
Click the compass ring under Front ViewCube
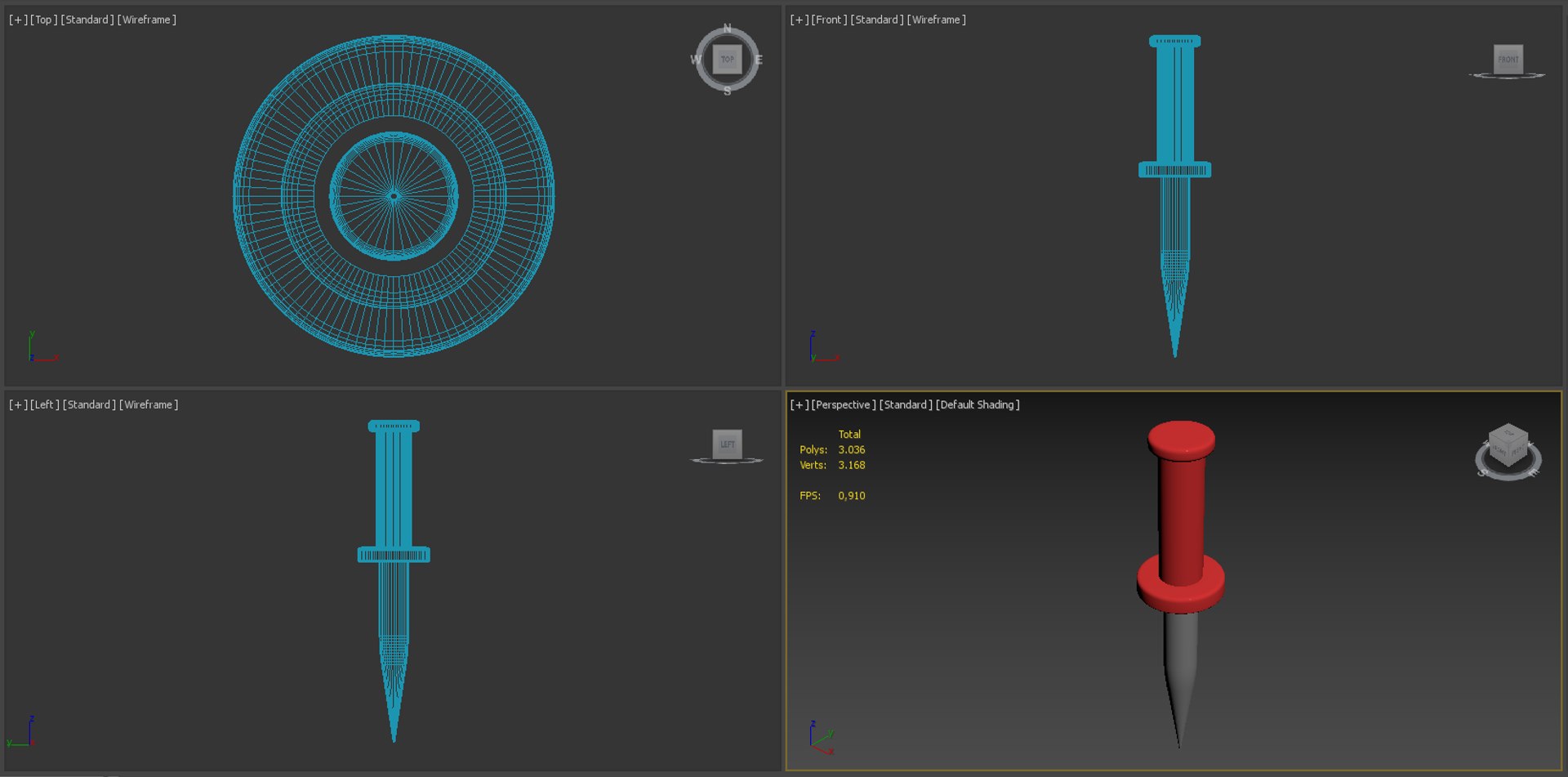coord(1508,76)
